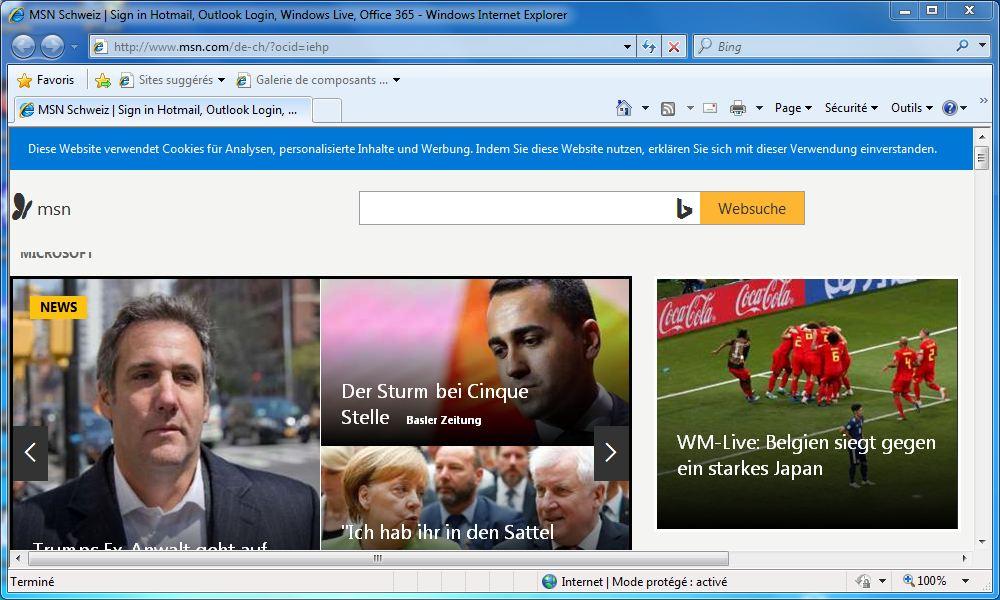Click the horizontal scrollbar thumb

point(378,558)
